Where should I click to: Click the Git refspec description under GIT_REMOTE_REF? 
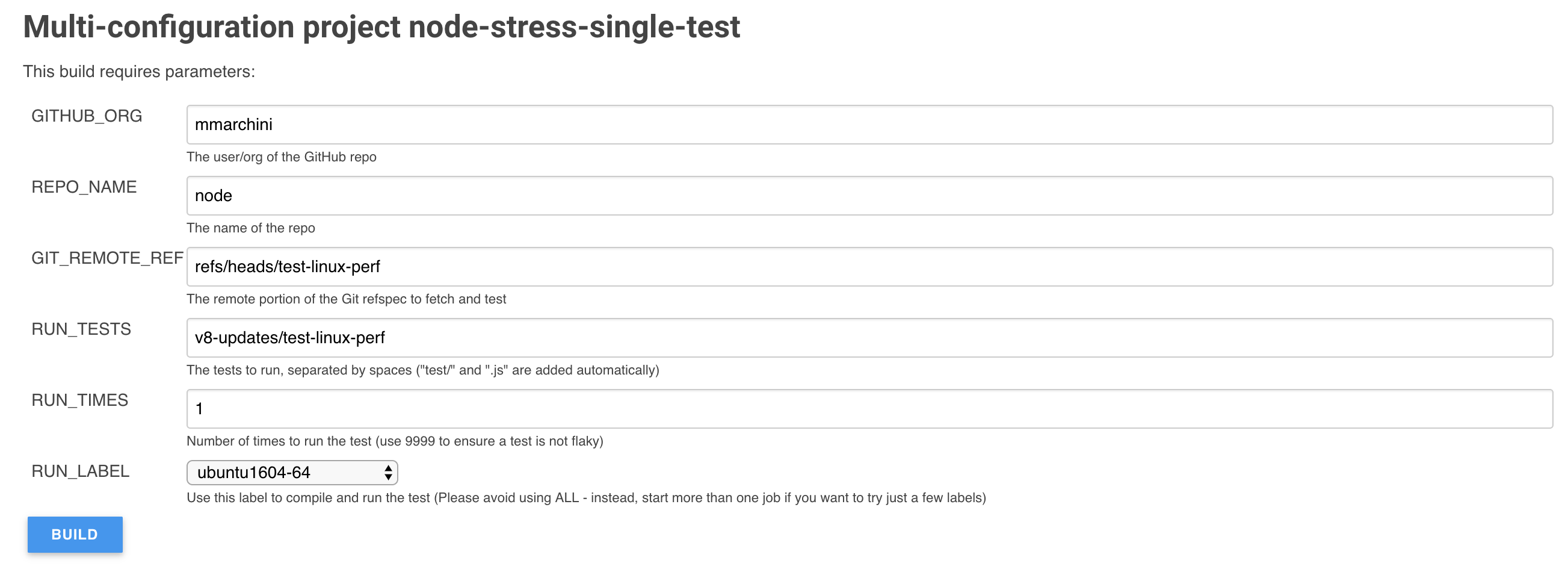(x=347, y=299)
